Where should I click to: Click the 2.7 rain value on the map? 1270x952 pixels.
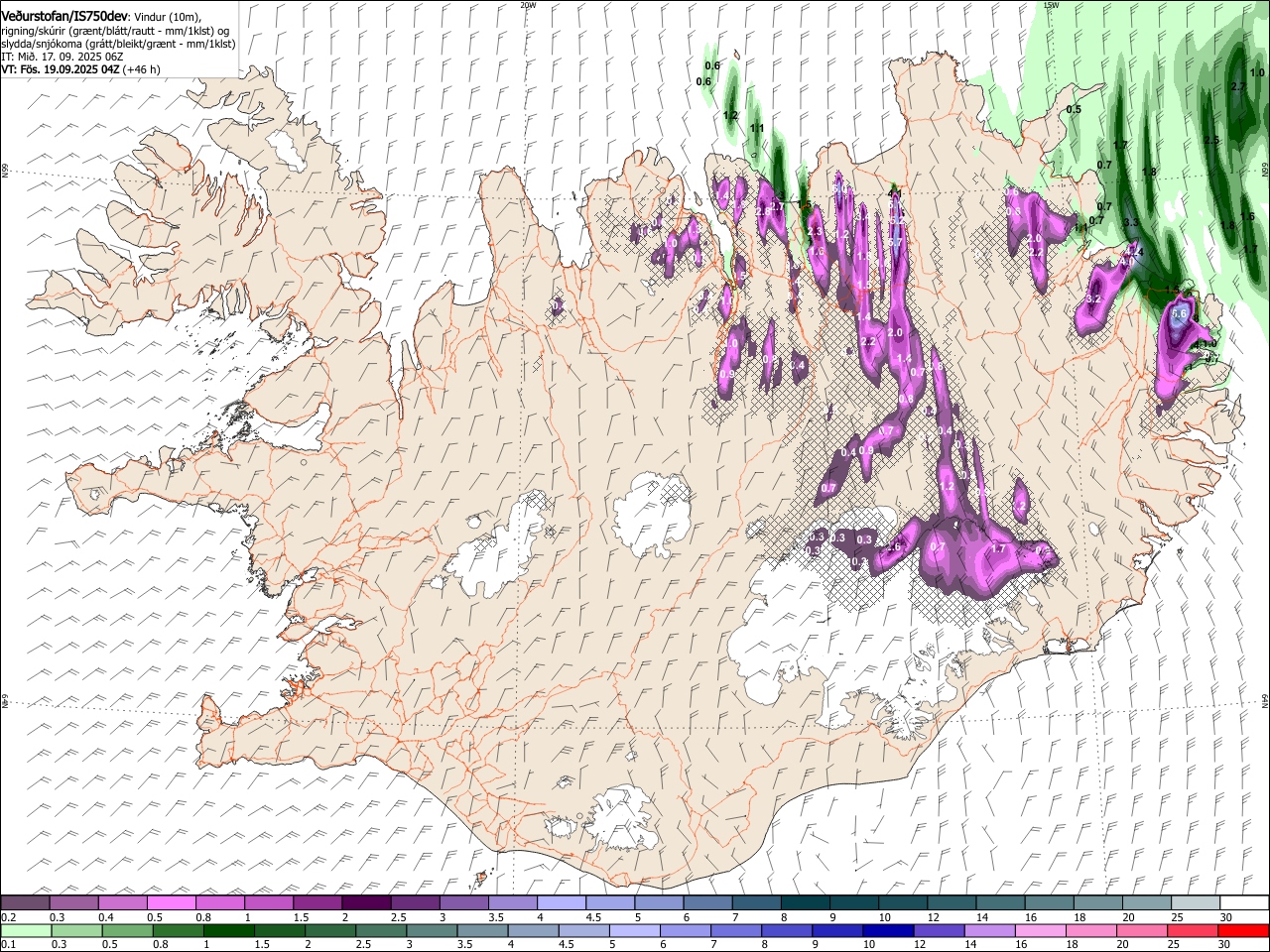pos(1237,87)
